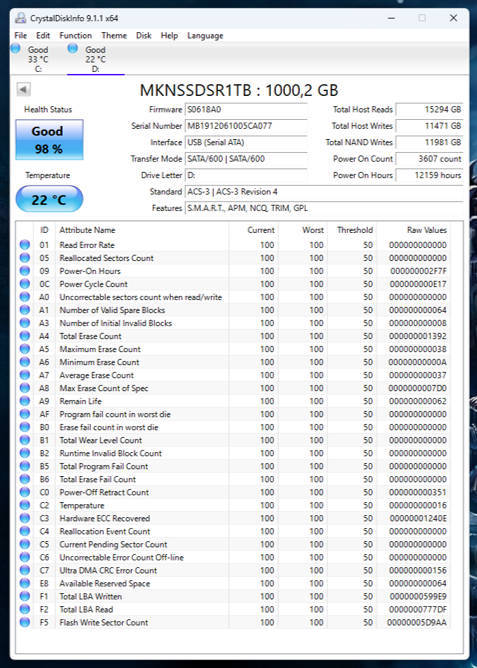Click the Drive Letter field D:
Viewport: 477px width, 668px height.
246,175
